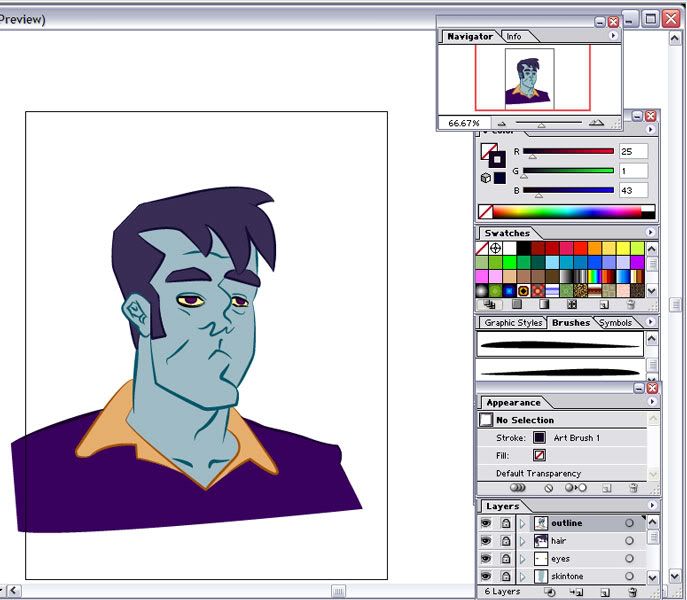The width and height of the screenshot is (687, 600).
Task: Click the out-of-web-color cube warning icon
Action: [485, 178]
